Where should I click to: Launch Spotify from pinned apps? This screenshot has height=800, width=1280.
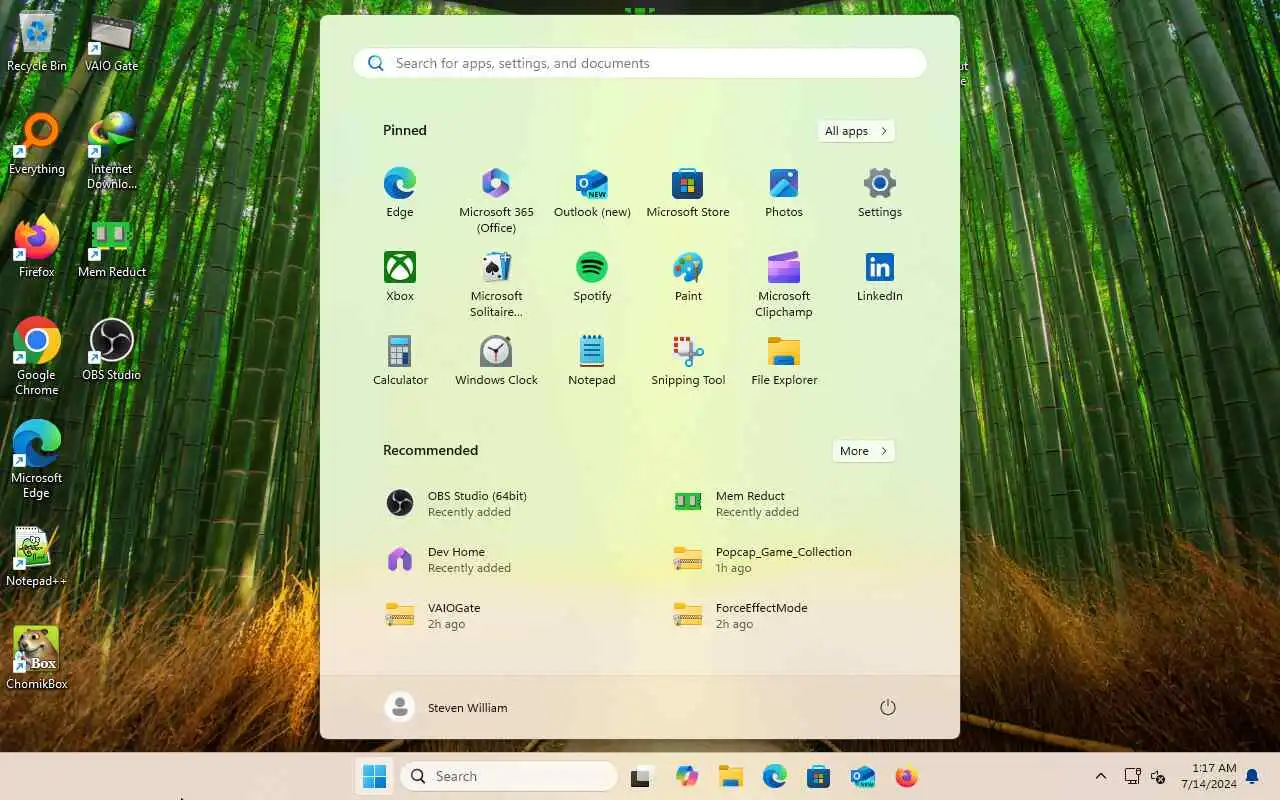coord(592,277)
